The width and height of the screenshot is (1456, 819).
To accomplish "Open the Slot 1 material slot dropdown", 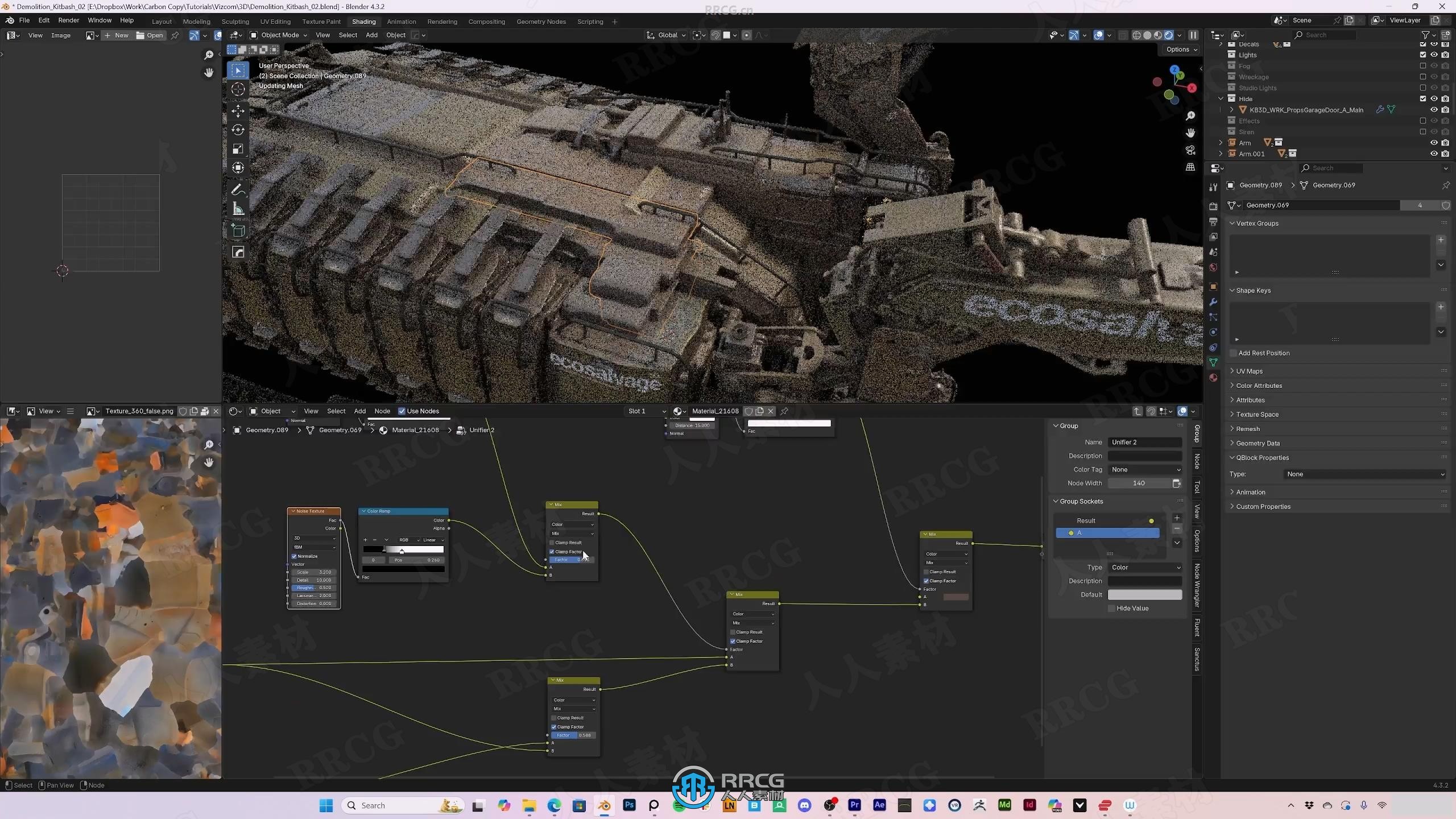I will pyautogui.click(x=646, y=411).
